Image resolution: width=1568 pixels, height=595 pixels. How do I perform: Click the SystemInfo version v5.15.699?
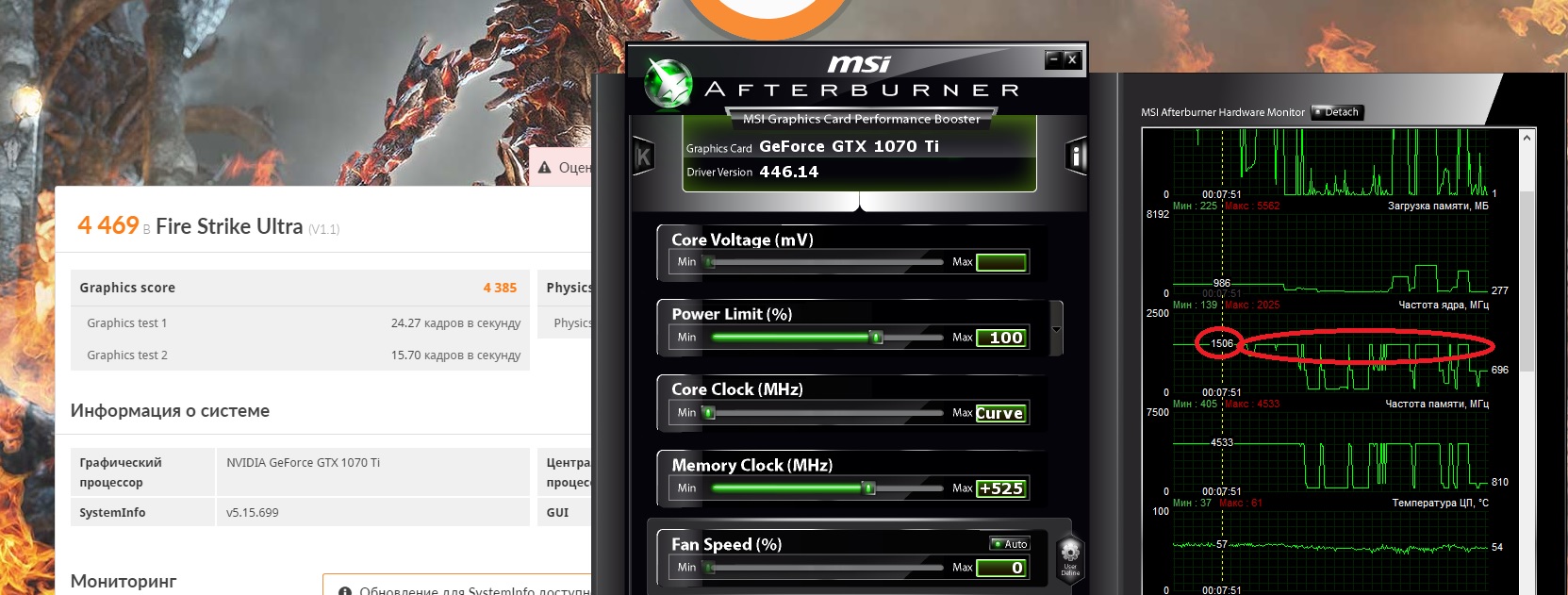(x=253, y=513)
